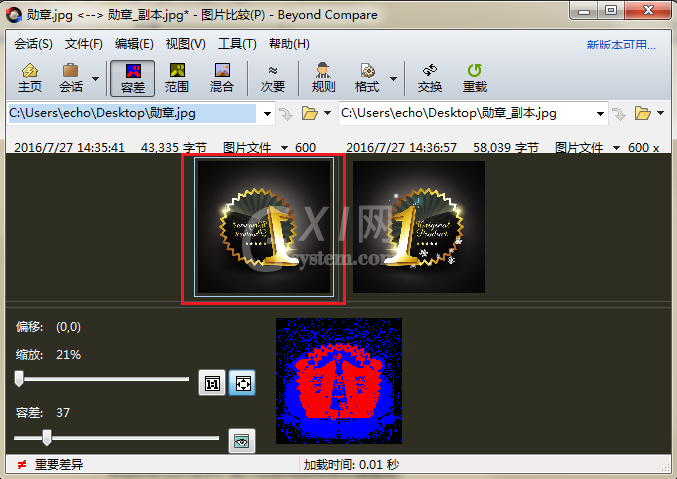Minimize the Beyond Compare window
Viewport: 677px width, 479px height.
coord(584,11)
